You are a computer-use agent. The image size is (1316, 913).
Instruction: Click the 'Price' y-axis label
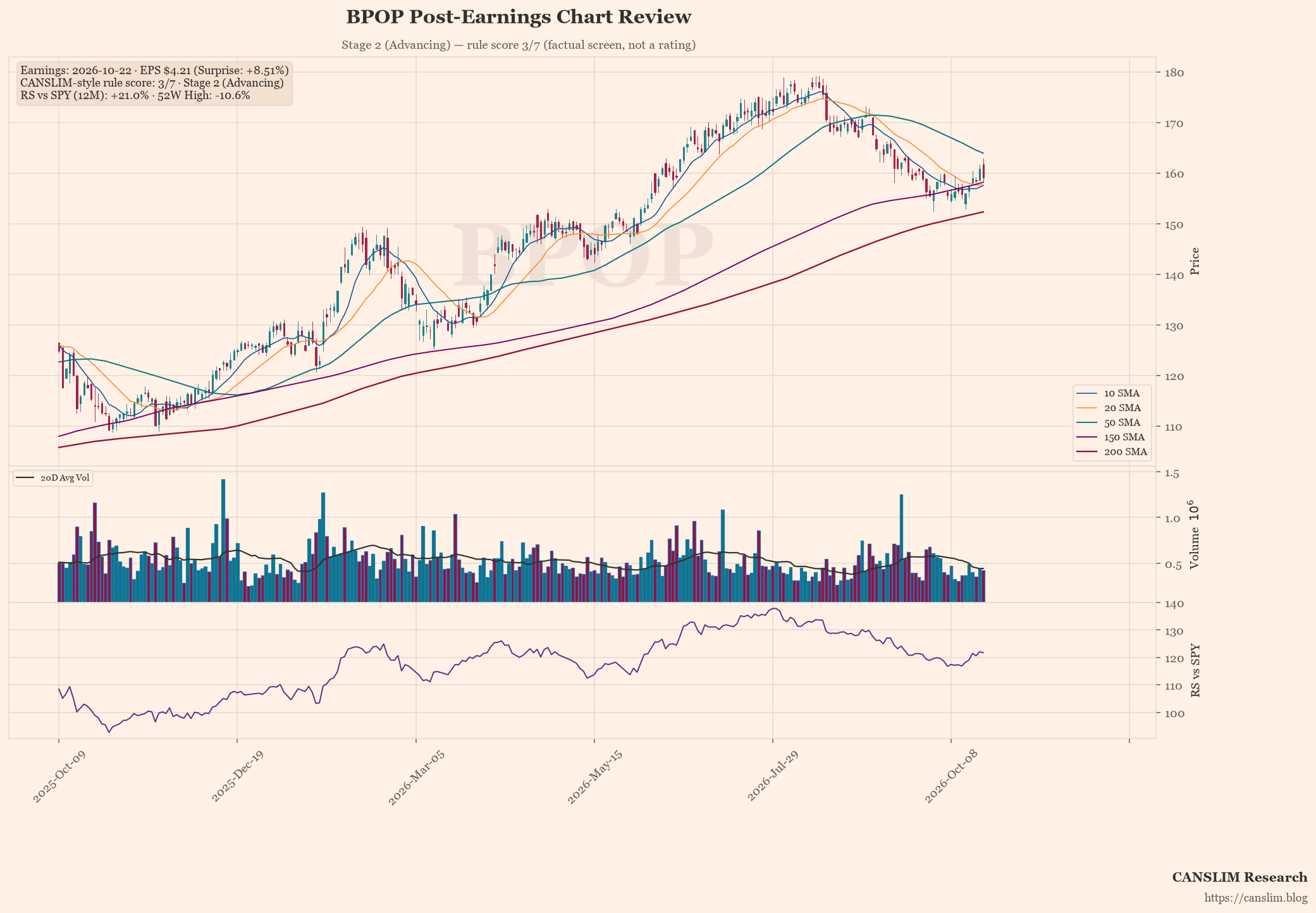[x=1195, y=261]
